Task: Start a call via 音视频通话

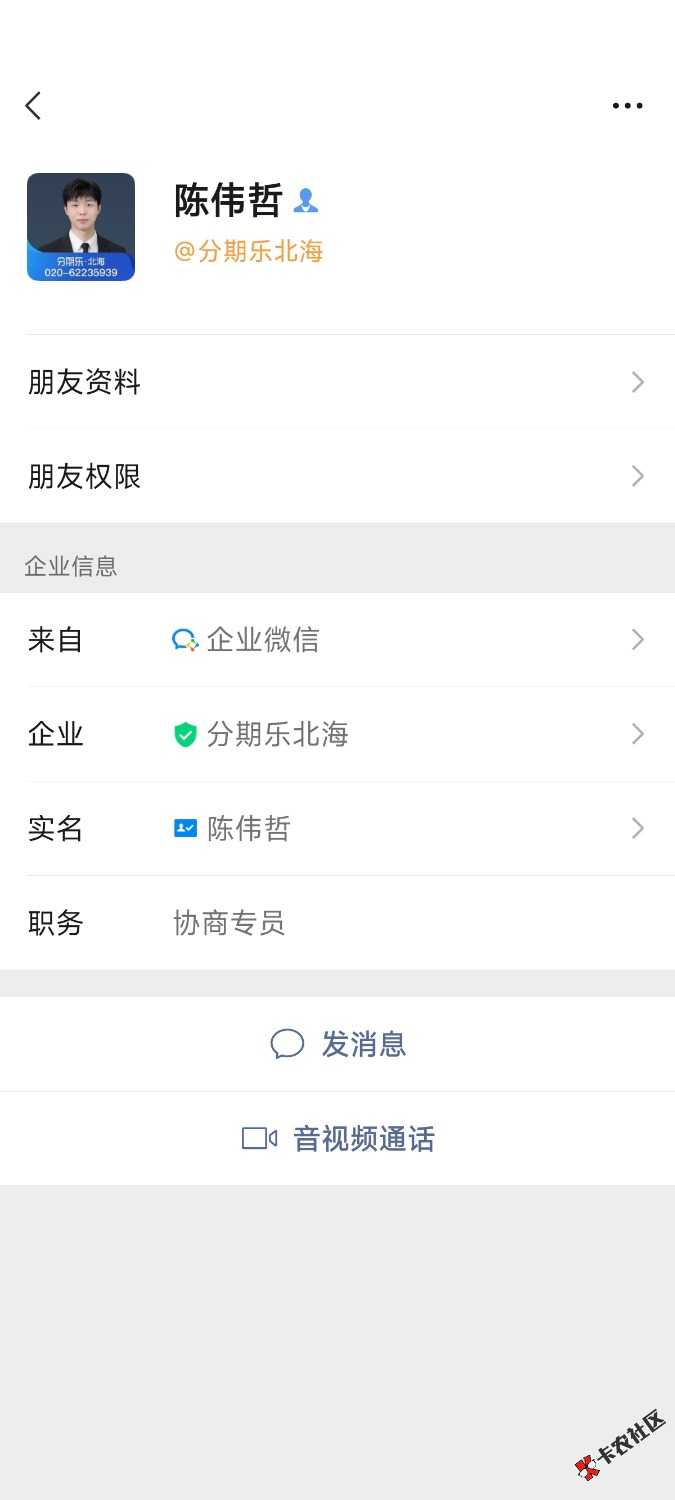Action: tap(363, 1138)
